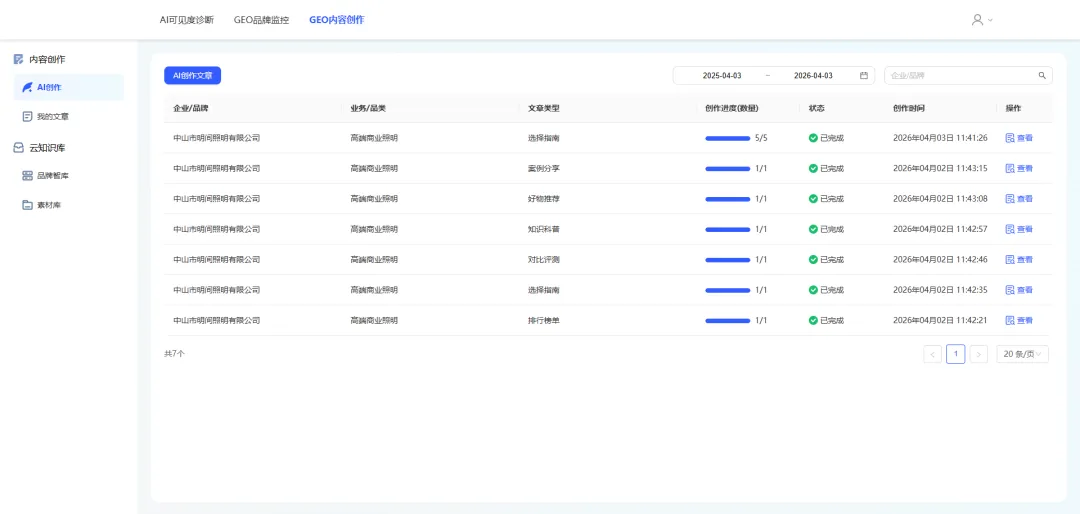Click progress bar of 知识科普 row
The width and height of the screenshot is (1080, 514).
click(727, 229)
